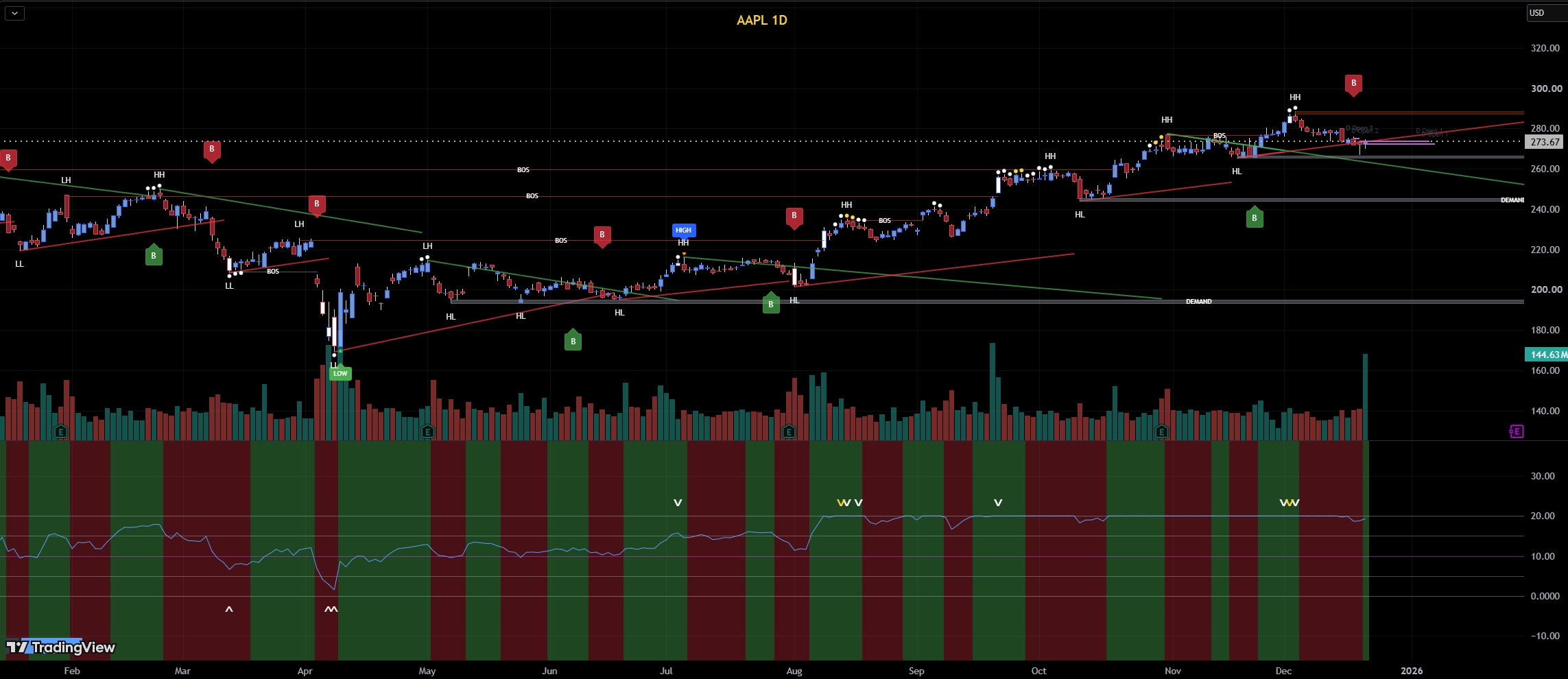Select the green B marker in late February
Screen dimensions: 1568x679
(154, 255)
